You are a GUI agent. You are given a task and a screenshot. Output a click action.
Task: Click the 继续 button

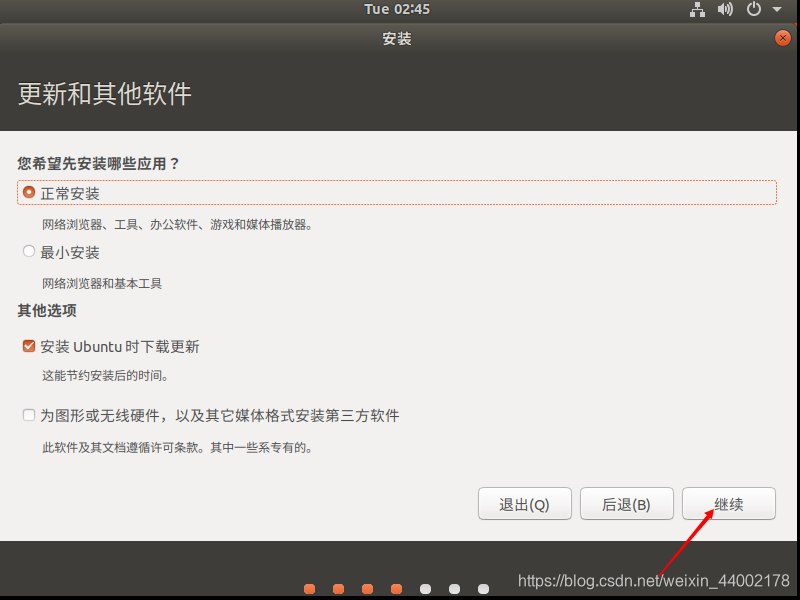[x=729, y=504]
